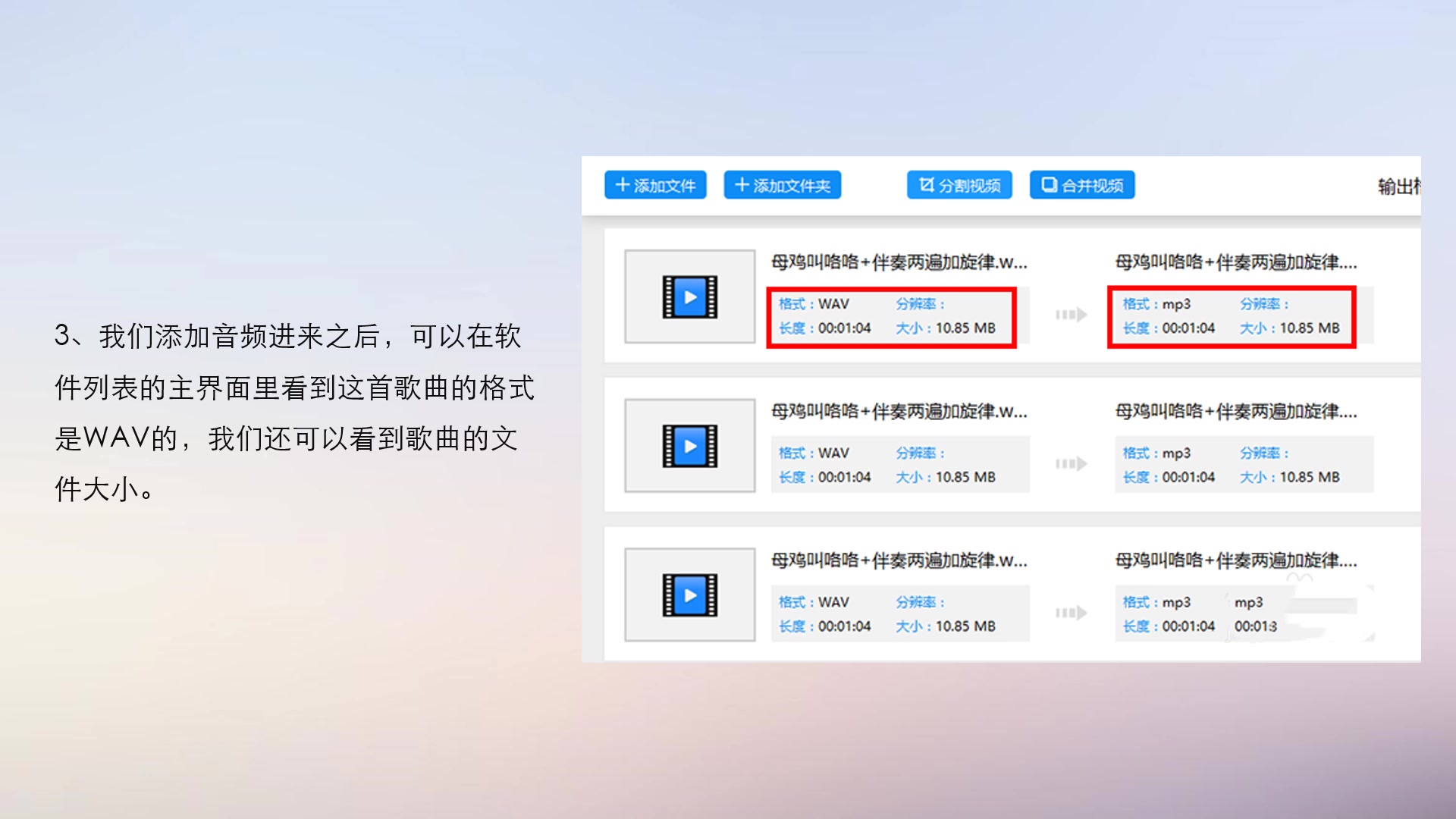Screen dimensions: 1456x819
Task: Click third row source 大小：10.85 MB
Action: pos(946,626)
